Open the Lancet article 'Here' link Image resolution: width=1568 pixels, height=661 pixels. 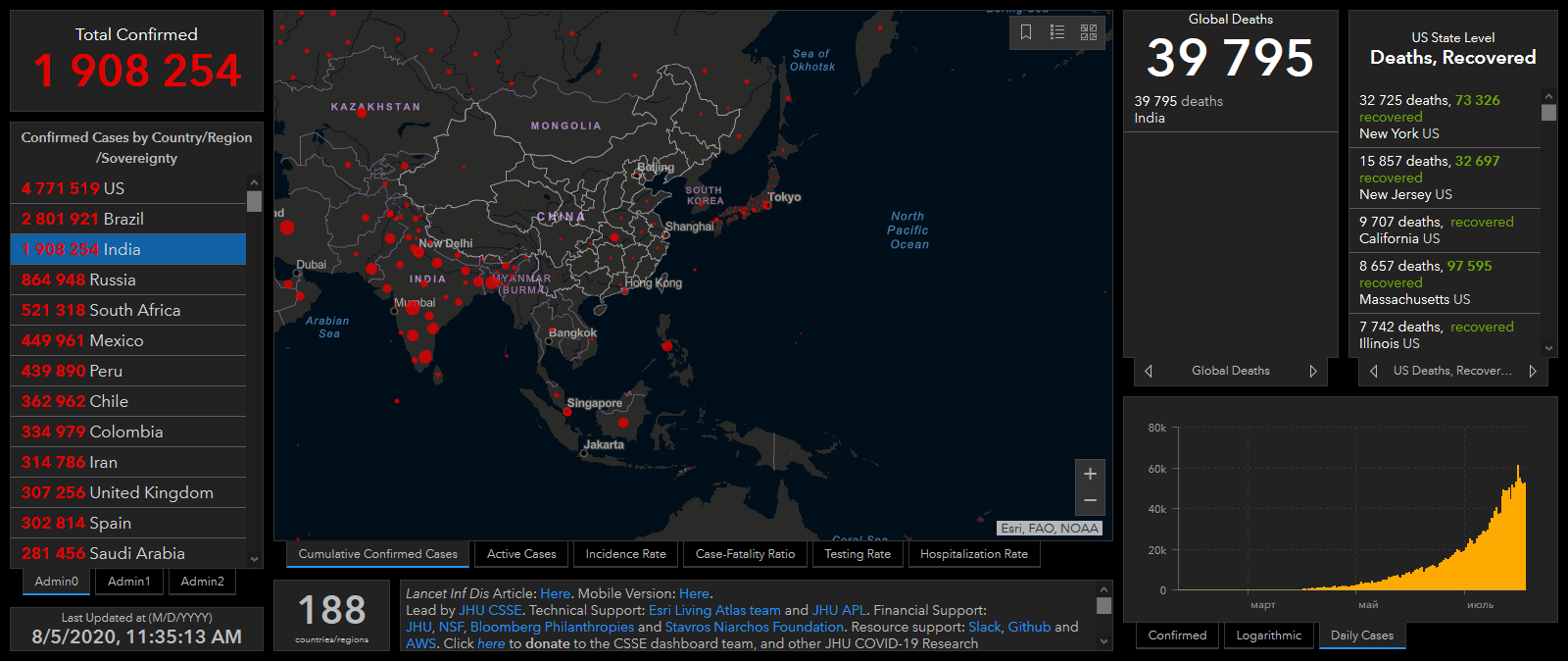coord(555,593)
